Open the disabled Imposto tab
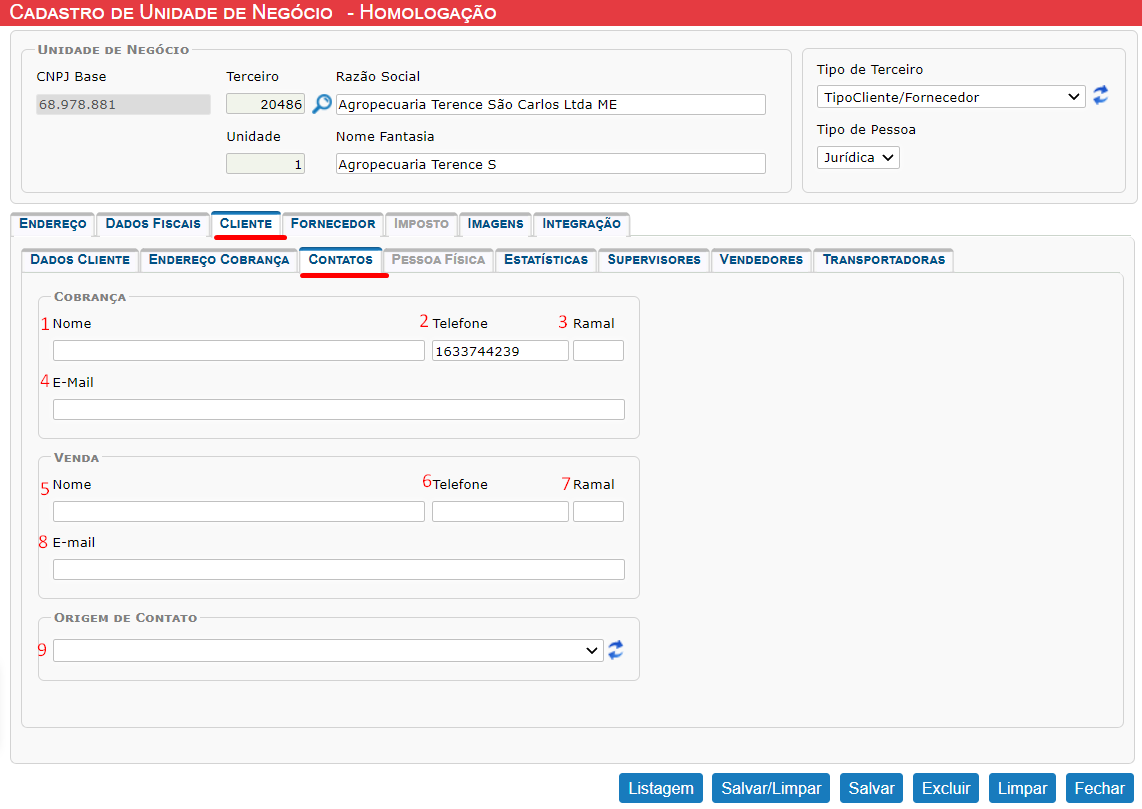 tap(422, 224)
